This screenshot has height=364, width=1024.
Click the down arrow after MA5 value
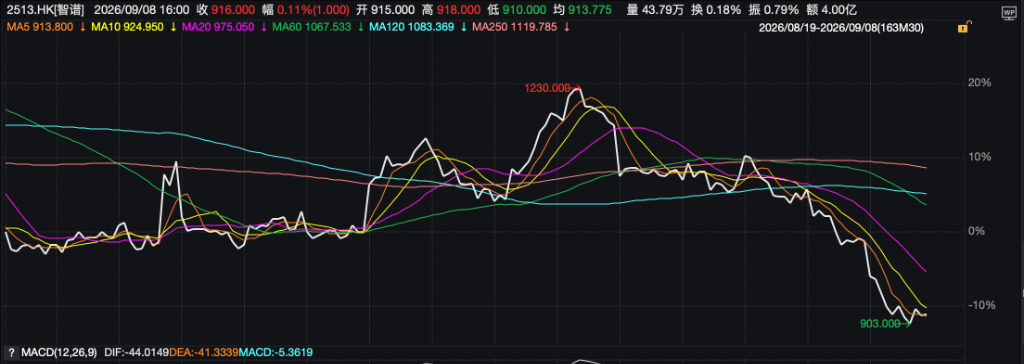click(x=83, y=27)
